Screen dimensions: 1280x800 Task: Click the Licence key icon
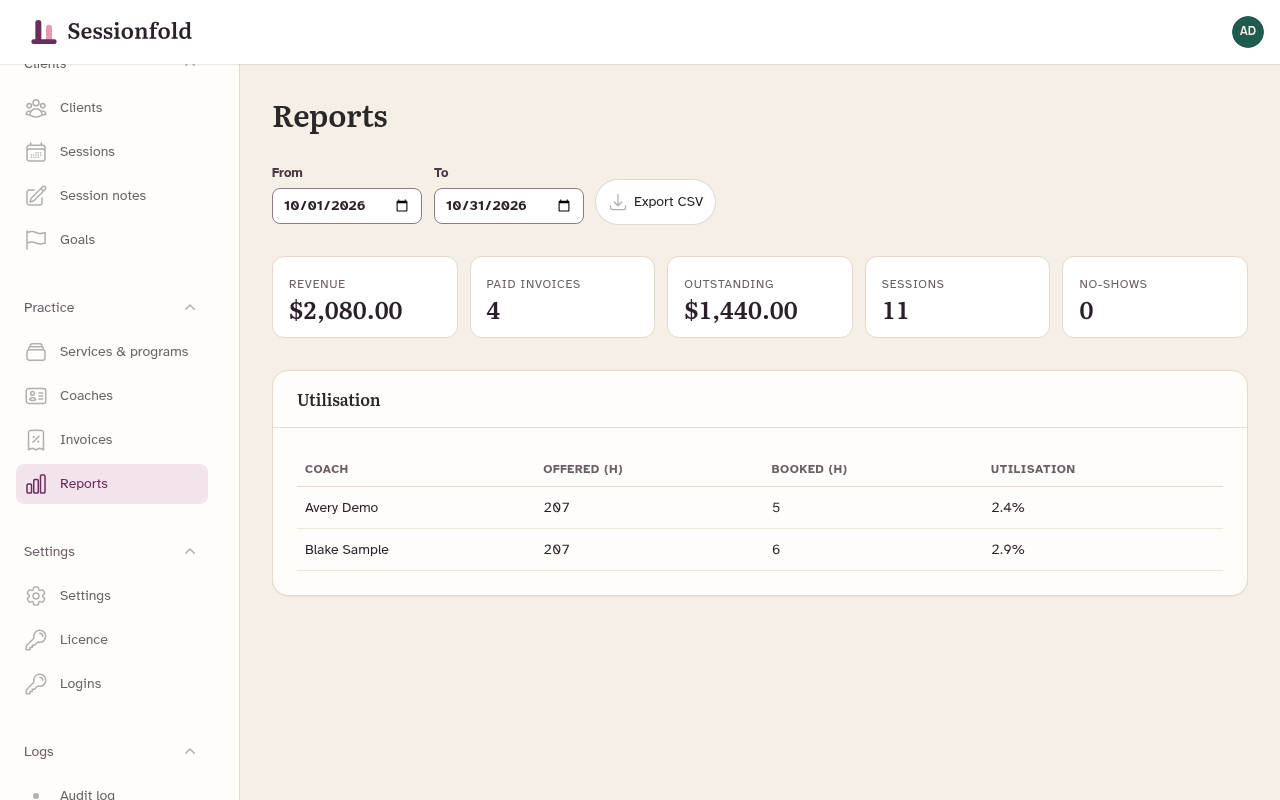(36, 640)
